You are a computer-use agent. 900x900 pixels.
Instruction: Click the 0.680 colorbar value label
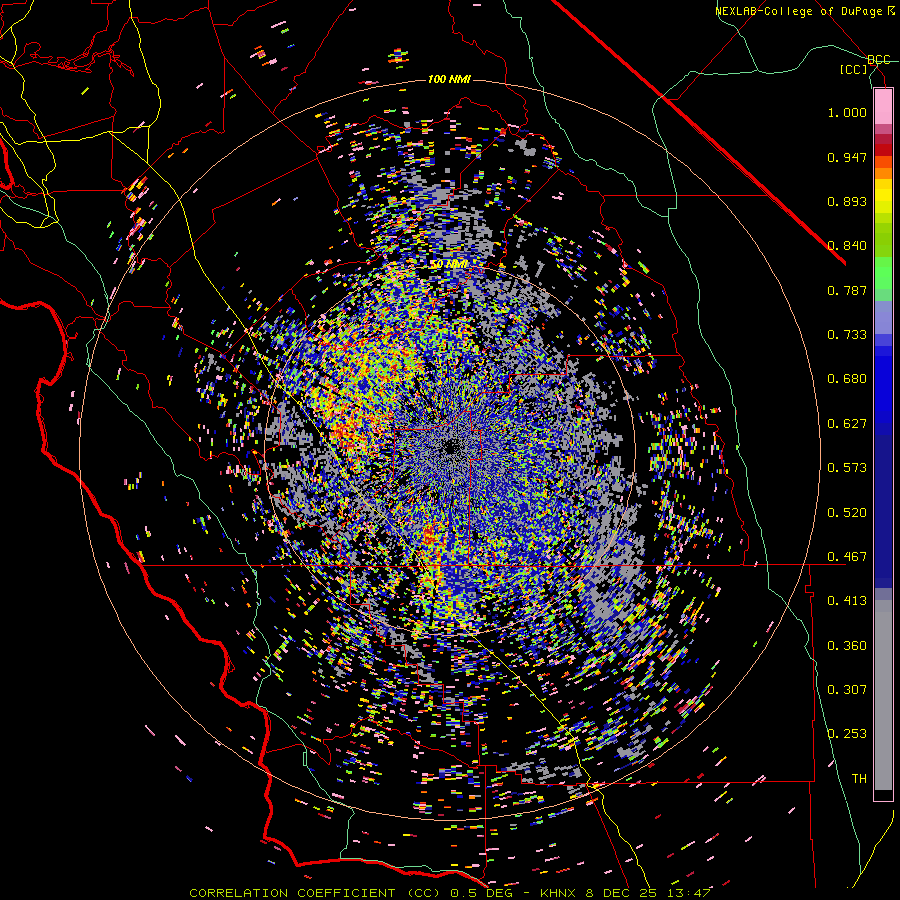(847, 379)
